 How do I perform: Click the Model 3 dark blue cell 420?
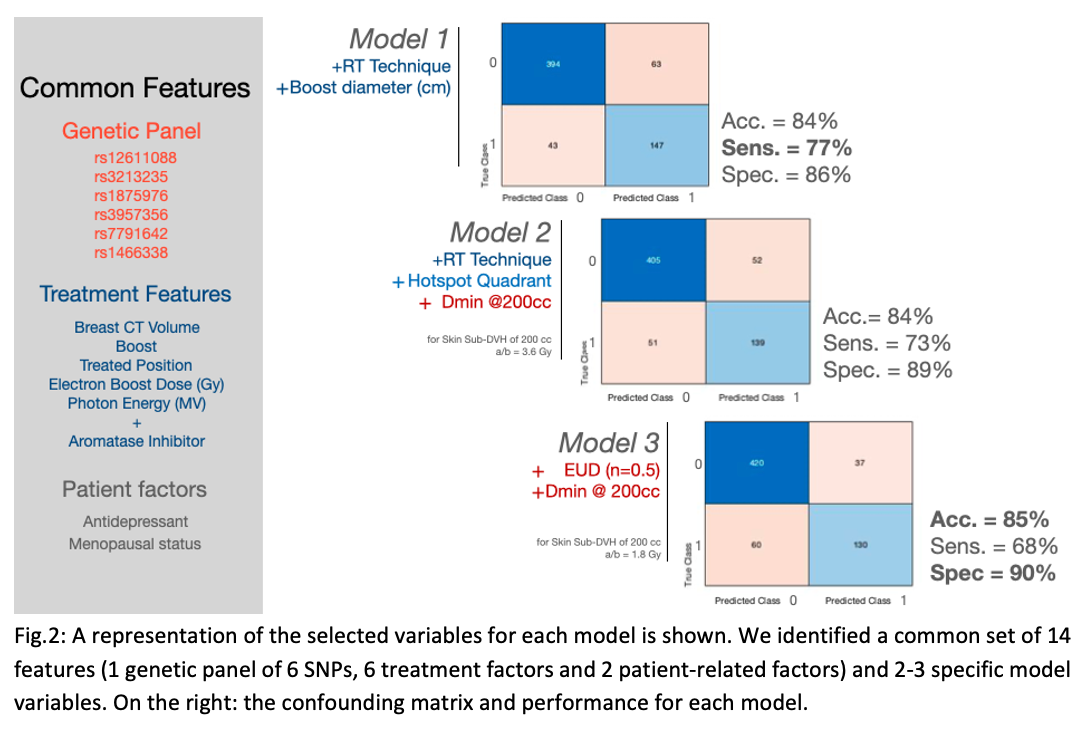coord(757,463)
